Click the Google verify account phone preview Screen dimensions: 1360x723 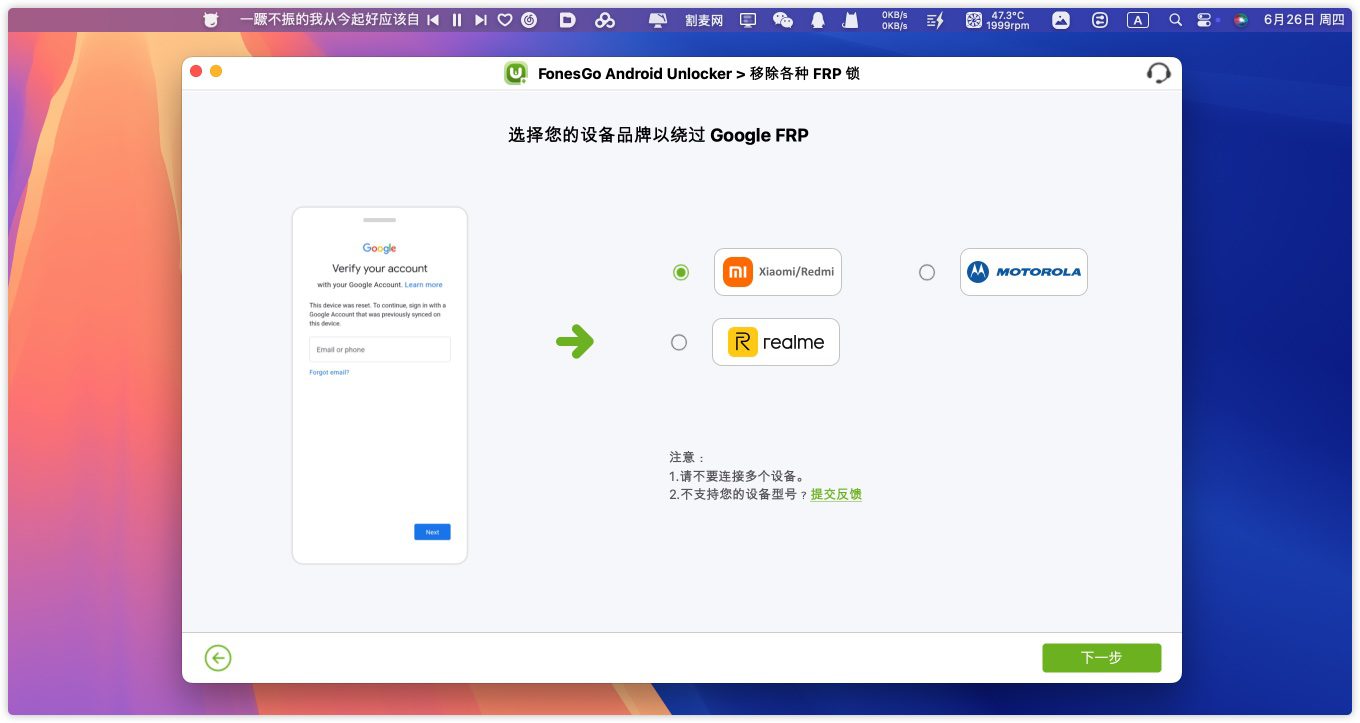coord(380,385)
